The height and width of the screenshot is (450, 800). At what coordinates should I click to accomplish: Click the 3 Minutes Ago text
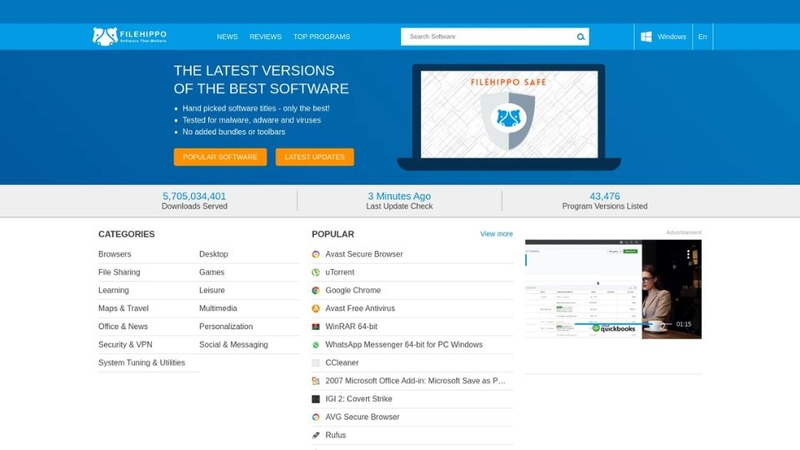pos(399,196)
